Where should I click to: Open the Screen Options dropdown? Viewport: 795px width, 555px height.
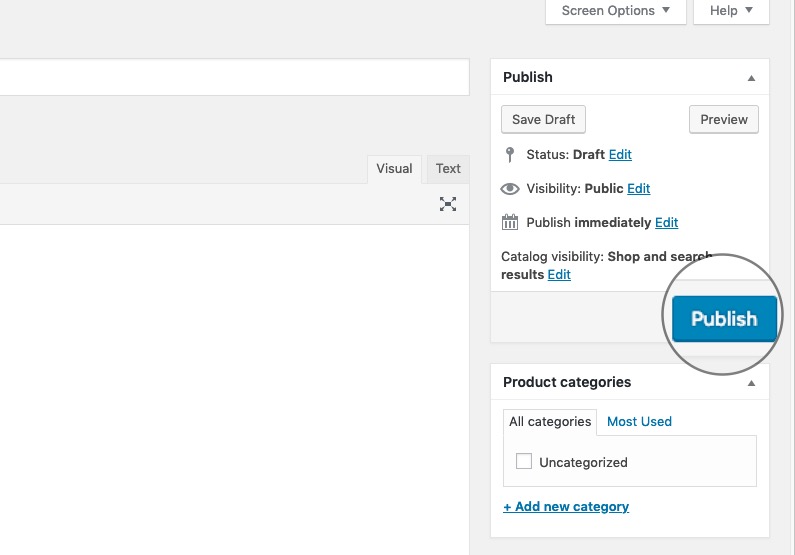point(616,11)
